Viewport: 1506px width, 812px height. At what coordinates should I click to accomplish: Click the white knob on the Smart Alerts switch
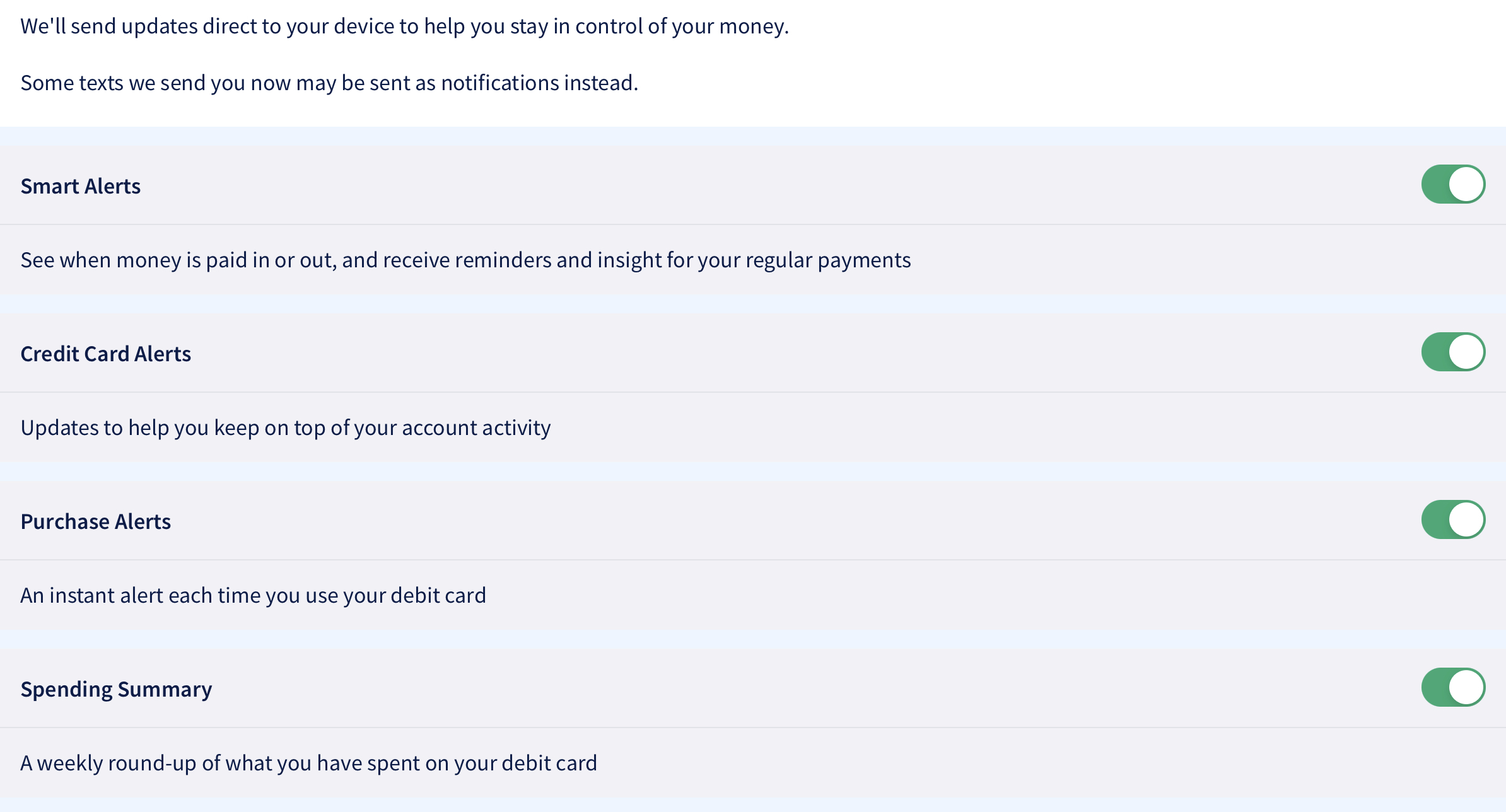click(x=1466, y=184)
